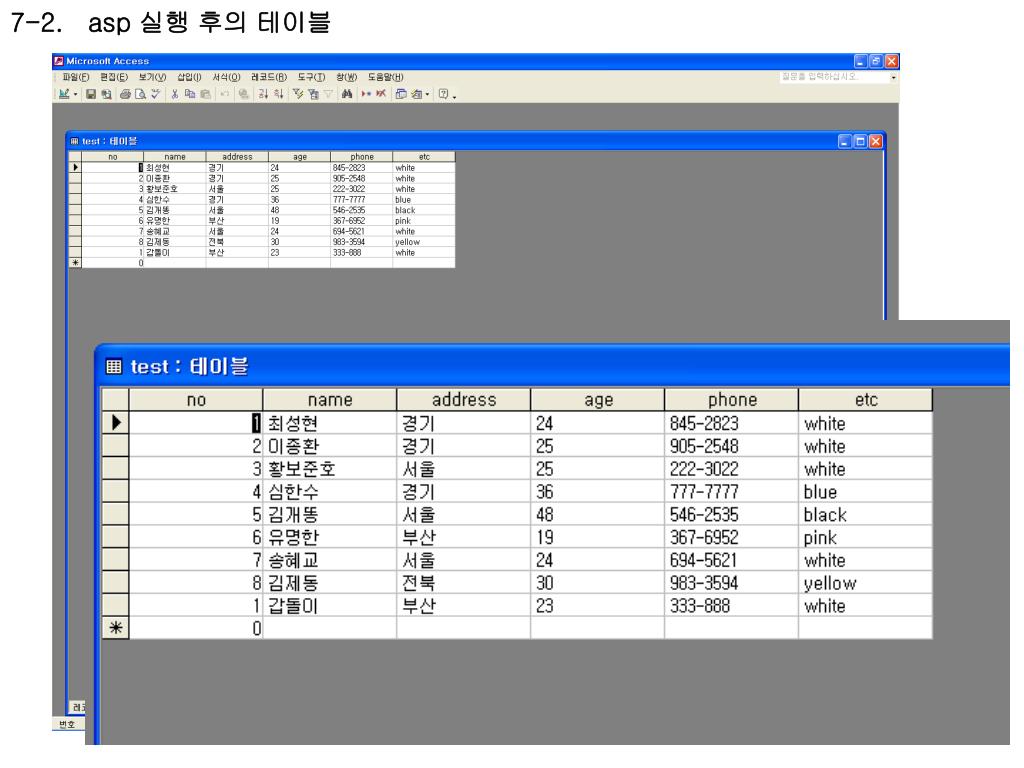Click the help question input box
This screenshot has width=1024, height=768.
click(x=834, y=77)
